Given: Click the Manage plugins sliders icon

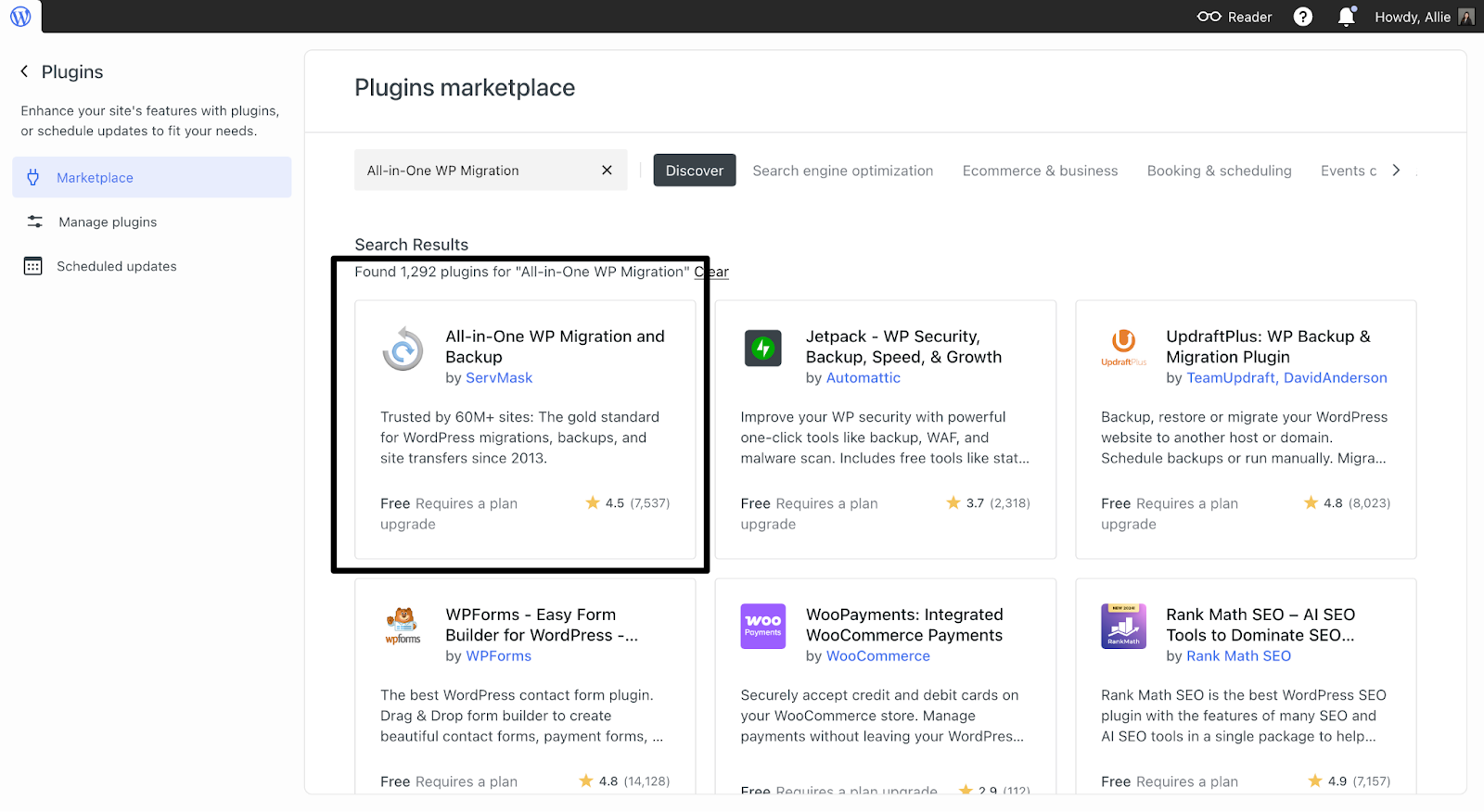Looking at the screenshot, I should tap(34, 222).
